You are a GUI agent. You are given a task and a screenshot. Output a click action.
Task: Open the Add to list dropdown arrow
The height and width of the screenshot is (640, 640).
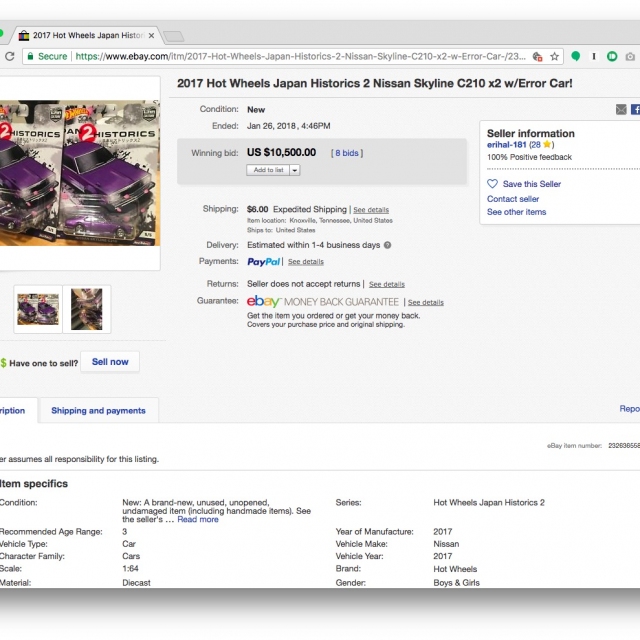pos(295,170)
